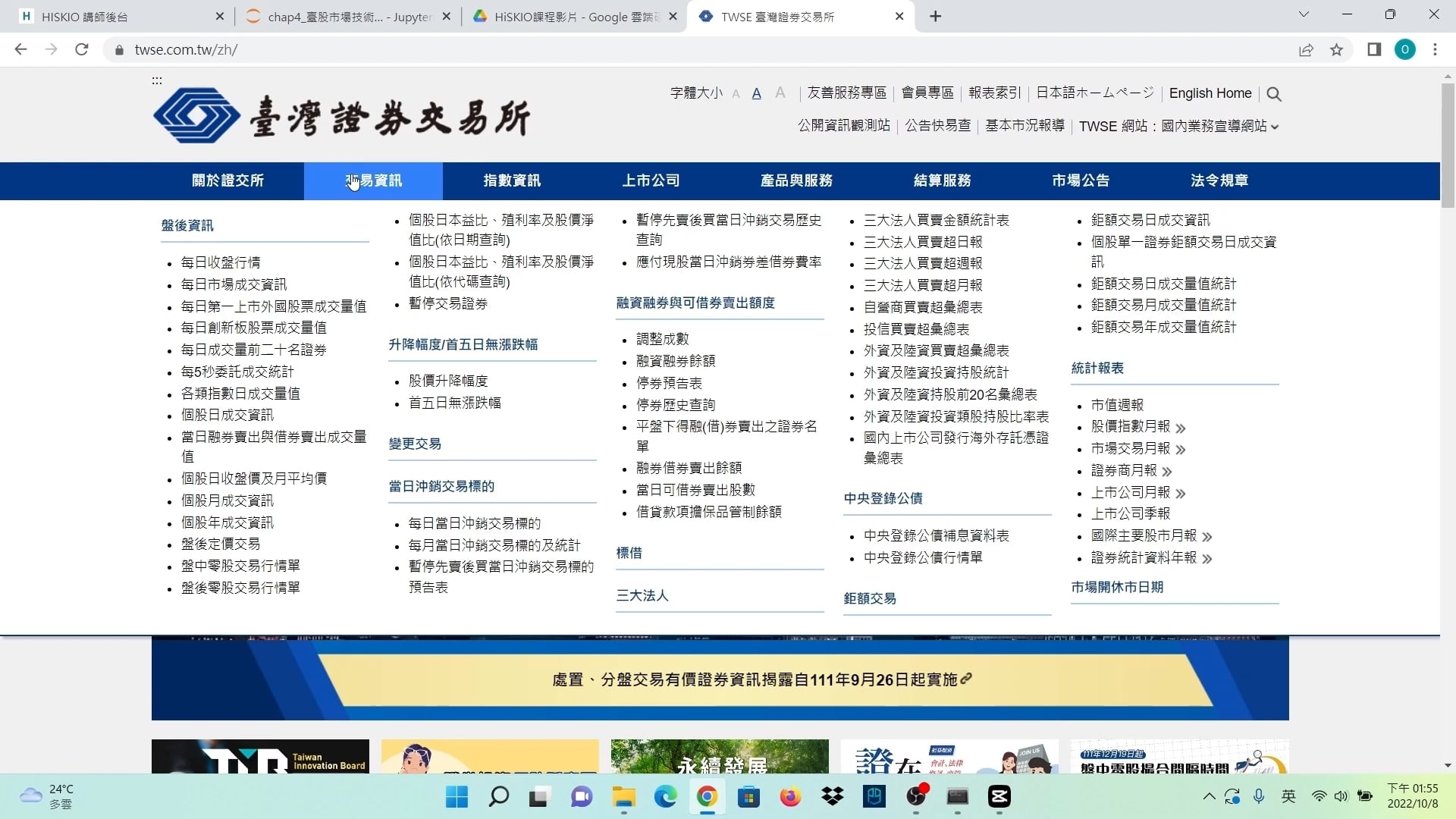1456x819 pixels.
Task: Open Chrome's three-dot options menu
Action: click(x=1436, y=49)
